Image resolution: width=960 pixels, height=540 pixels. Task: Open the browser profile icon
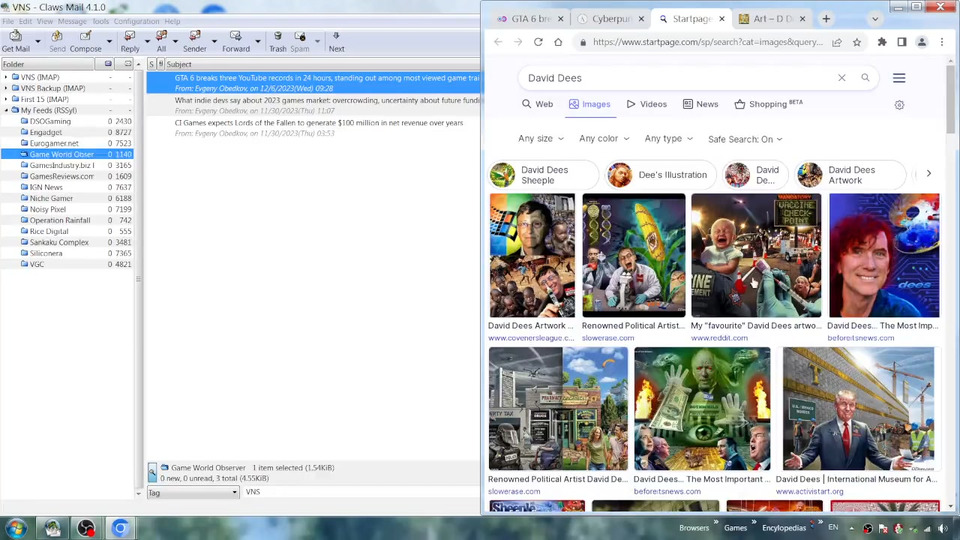pos(921,42)
